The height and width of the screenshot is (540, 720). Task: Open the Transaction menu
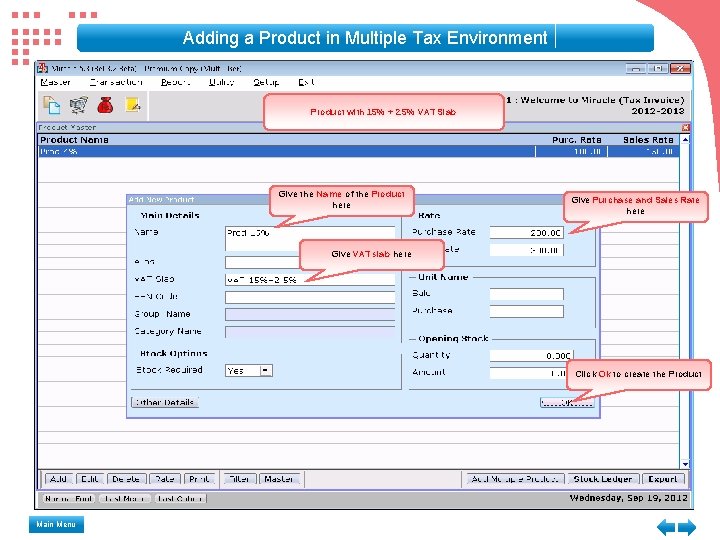(x=116, y=82)
